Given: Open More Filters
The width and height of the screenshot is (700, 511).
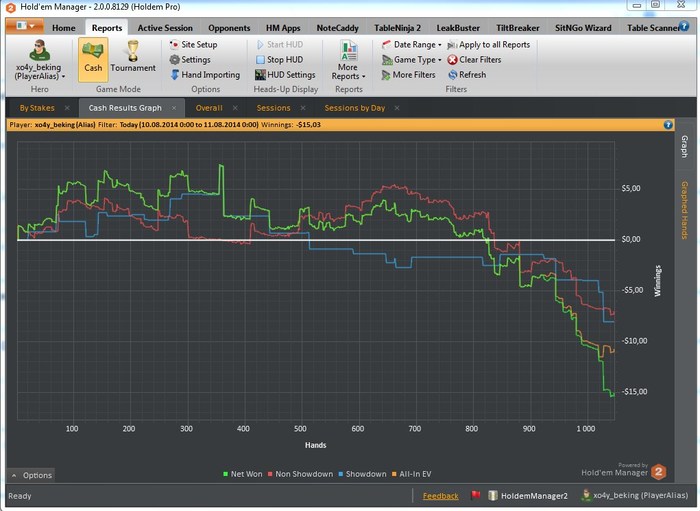Looking at the screenshot, I should 408,75.
